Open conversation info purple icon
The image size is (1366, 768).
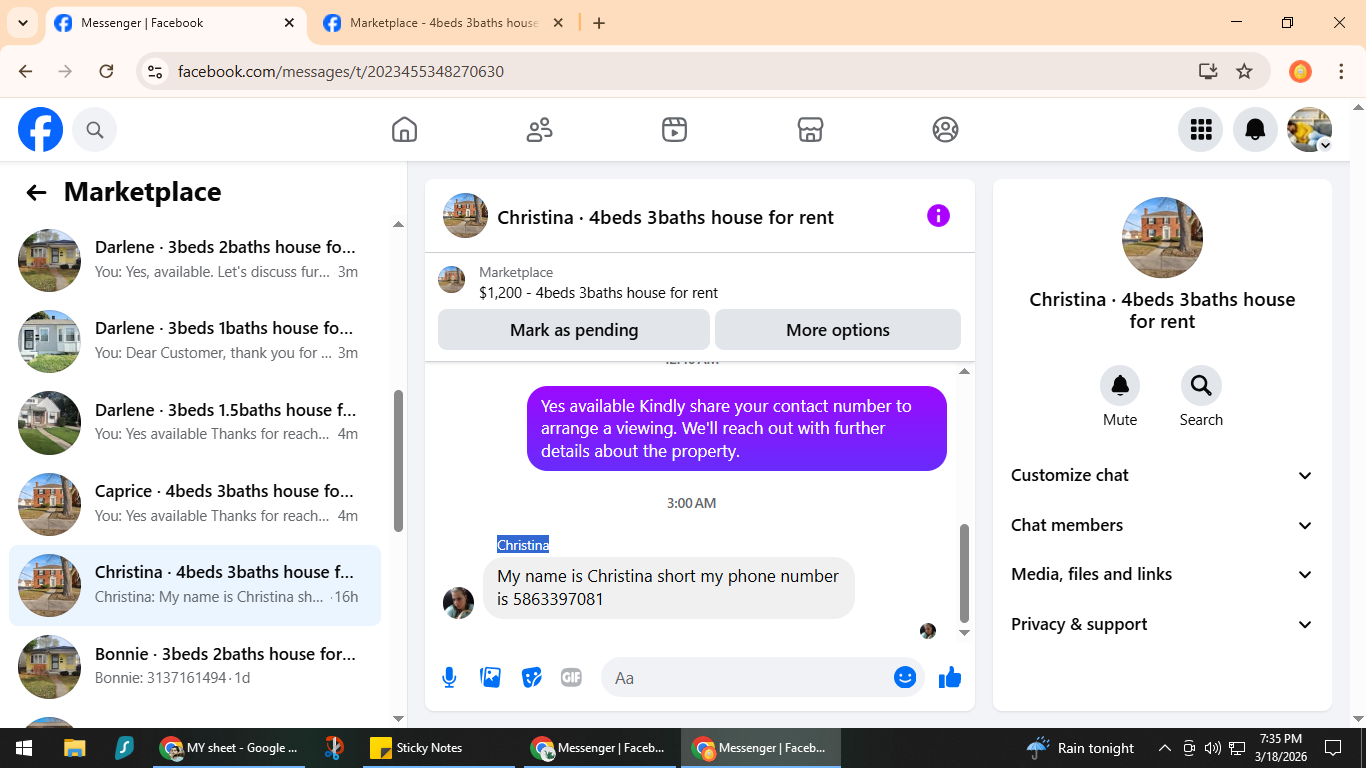click(x=938, y=216)
